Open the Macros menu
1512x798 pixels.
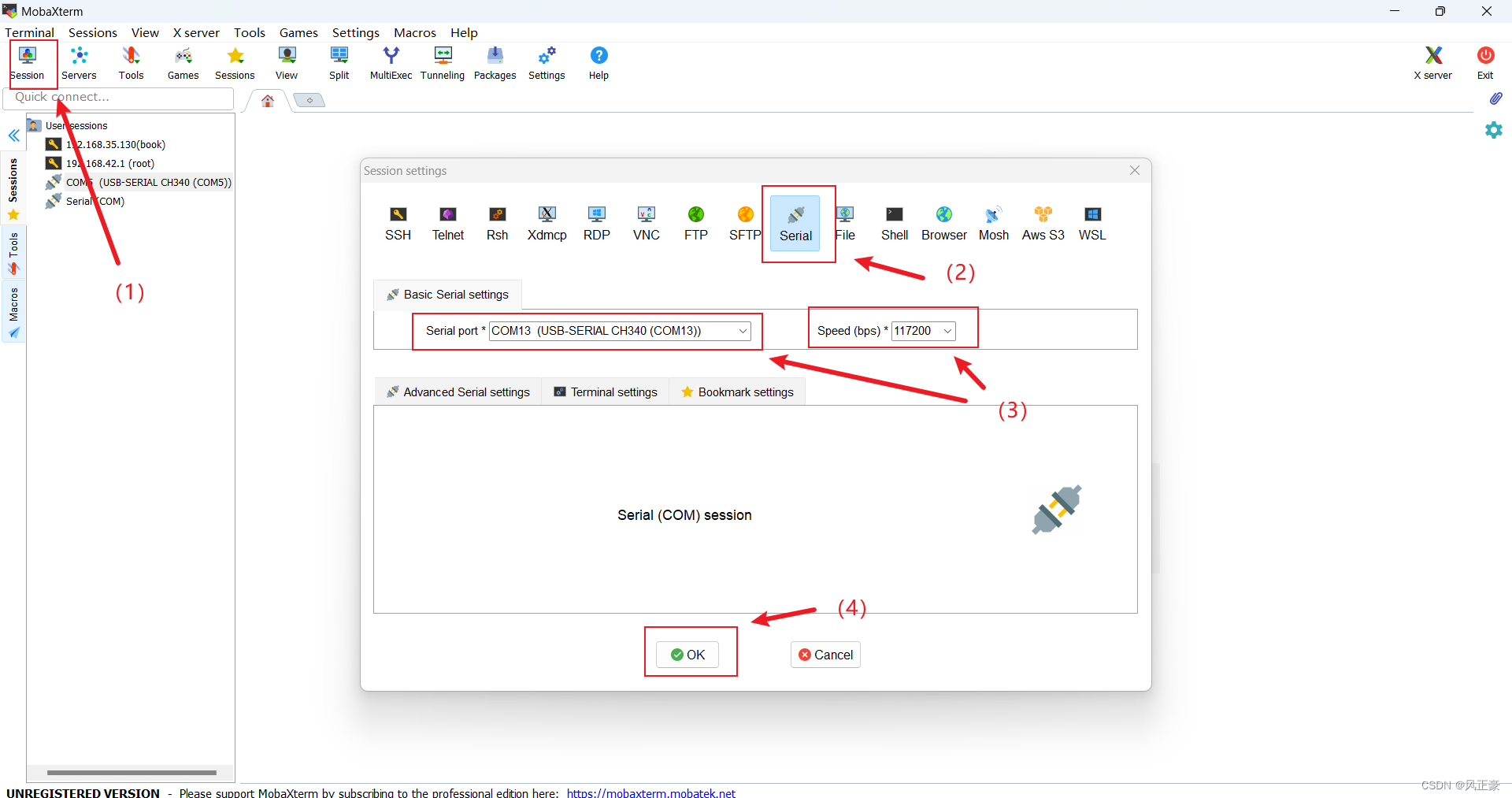[415, 32]
